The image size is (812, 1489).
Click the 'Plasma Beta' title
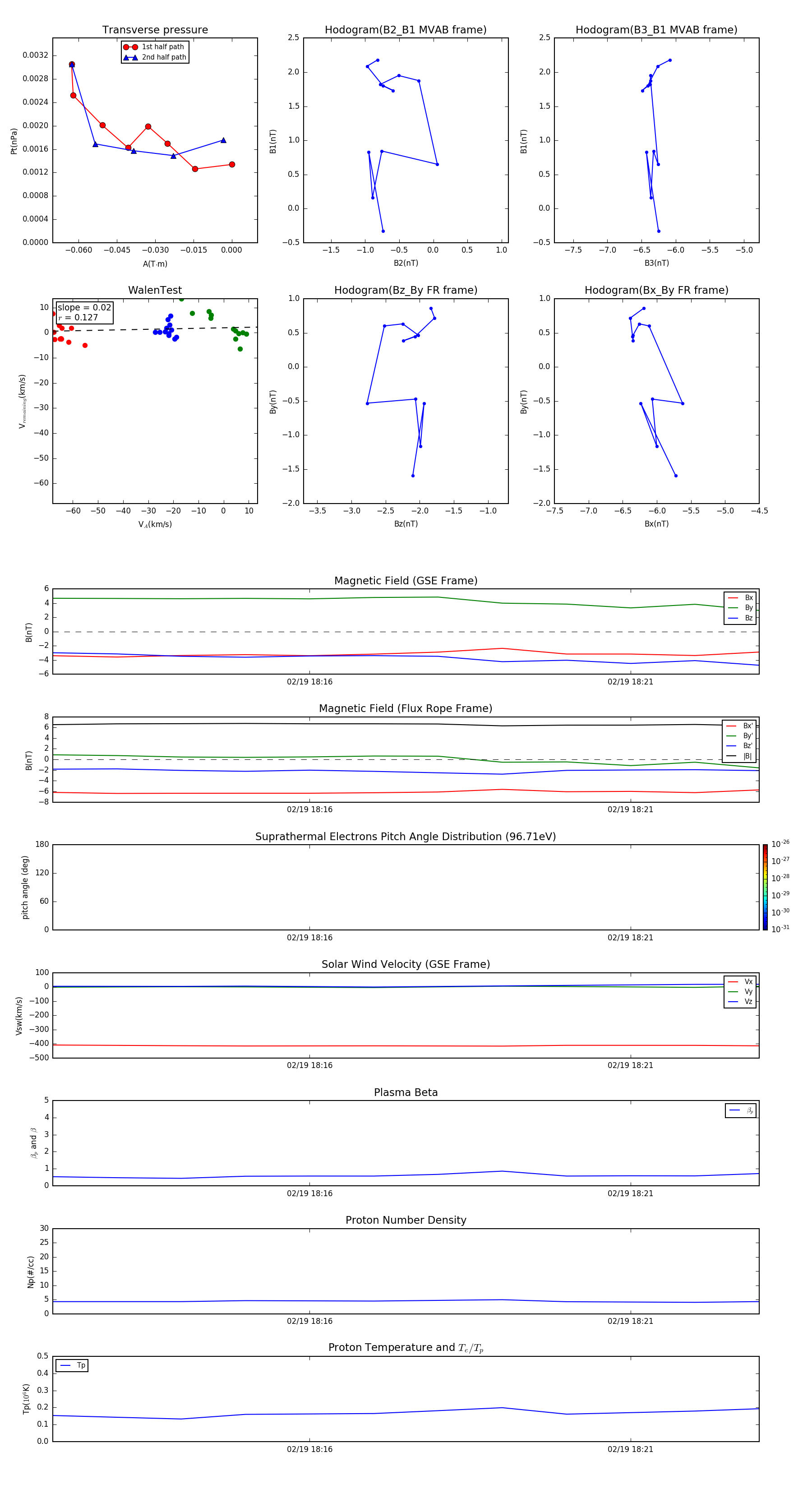point(406,1092)
